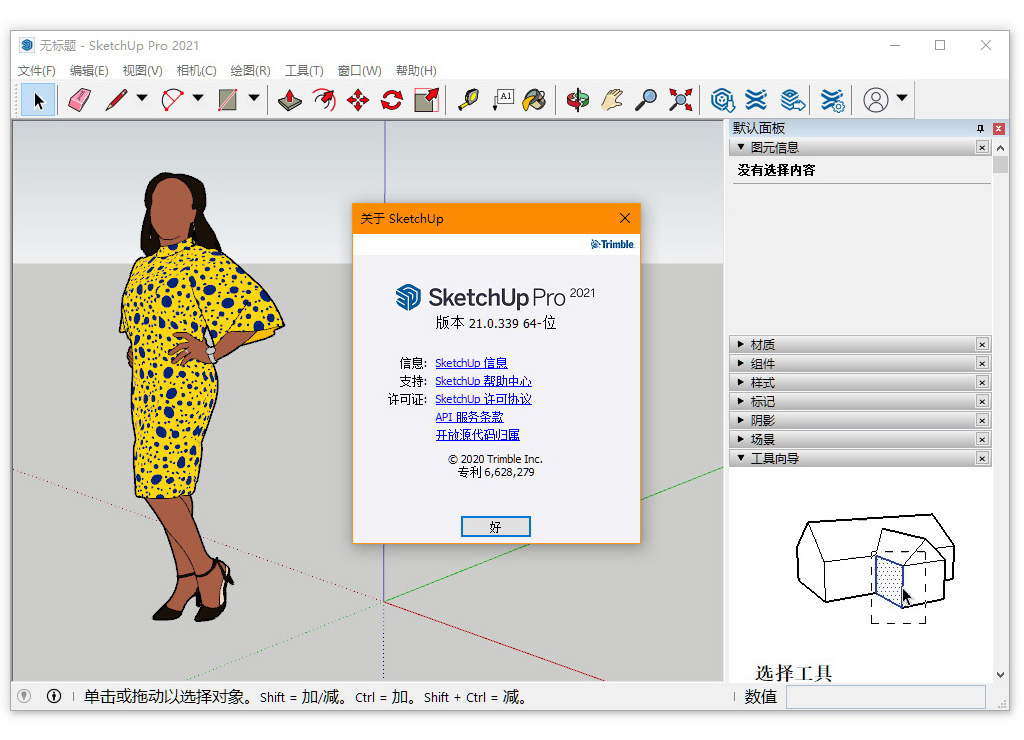Close the 关于 SketchUp dialog
Screen dimensions: 1024x740
pos(625,218)
